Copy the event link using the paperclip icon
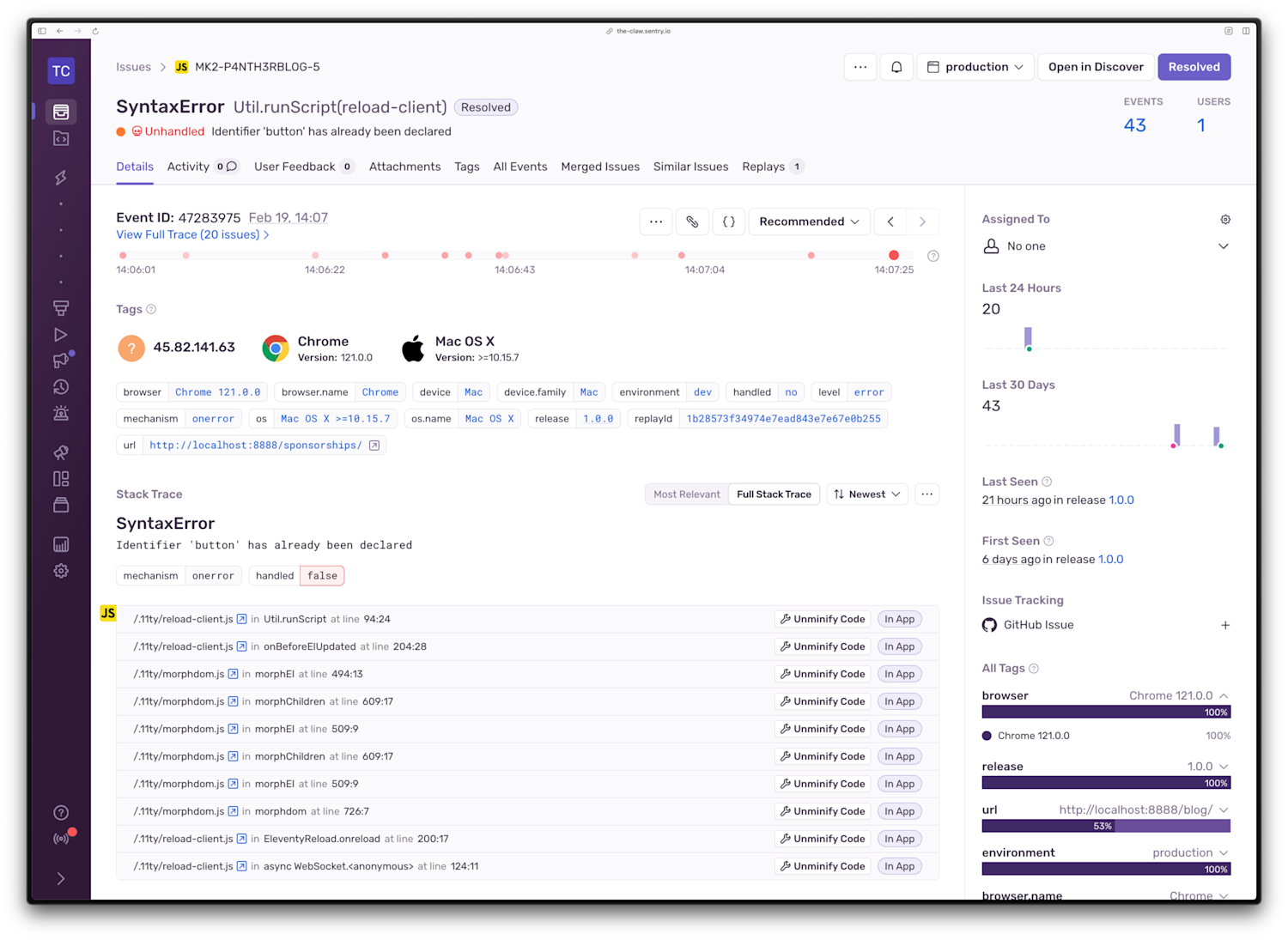The image size is (1288, 940). pos(692,221)
